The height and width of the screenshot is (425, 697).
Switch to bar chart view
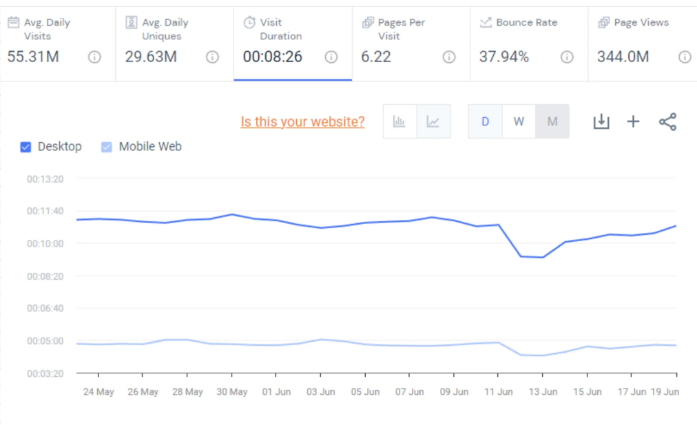400,122
